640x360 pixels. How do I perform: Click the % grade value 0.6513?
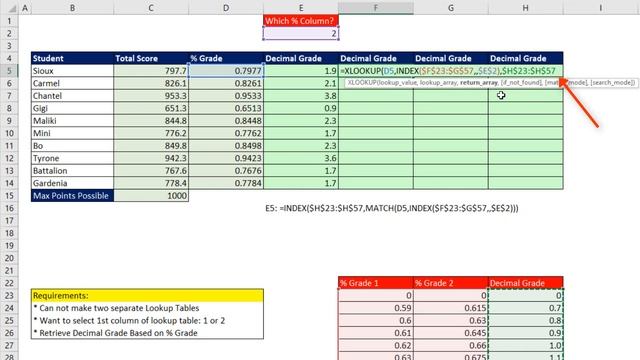coord(226,108)
